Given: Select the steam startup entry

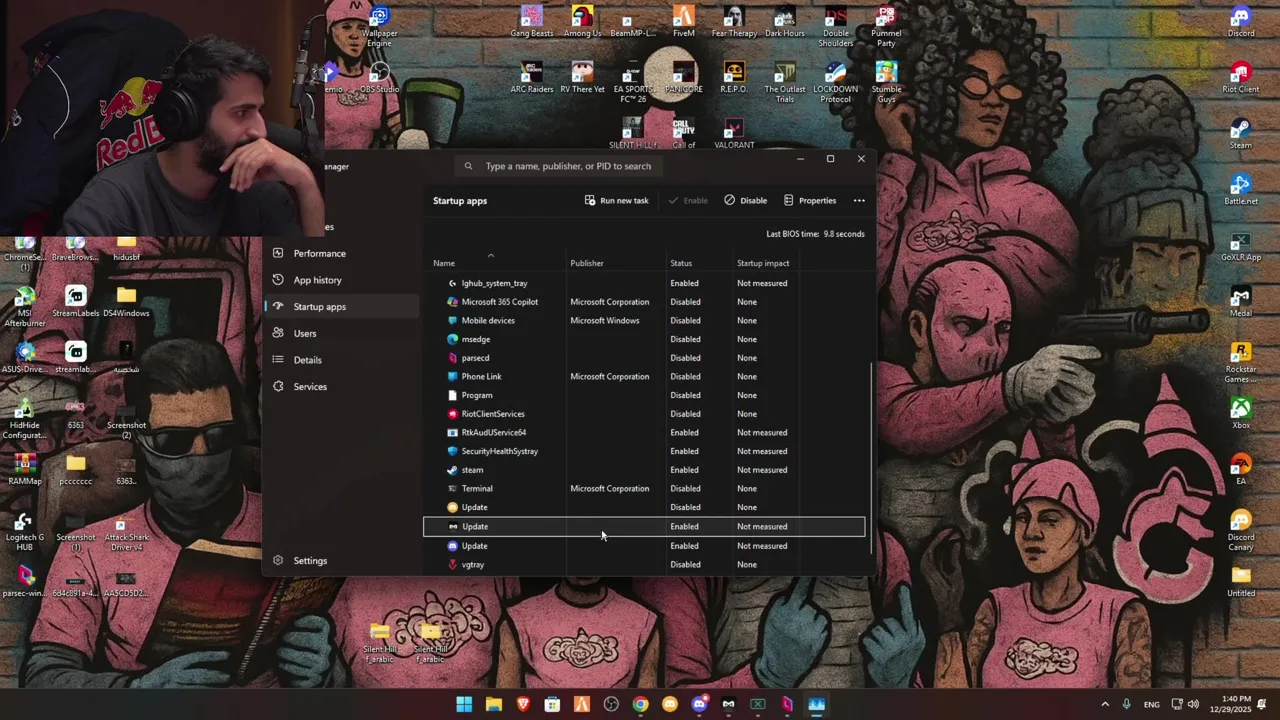Looking at the screenshot, I should [644, 470].
